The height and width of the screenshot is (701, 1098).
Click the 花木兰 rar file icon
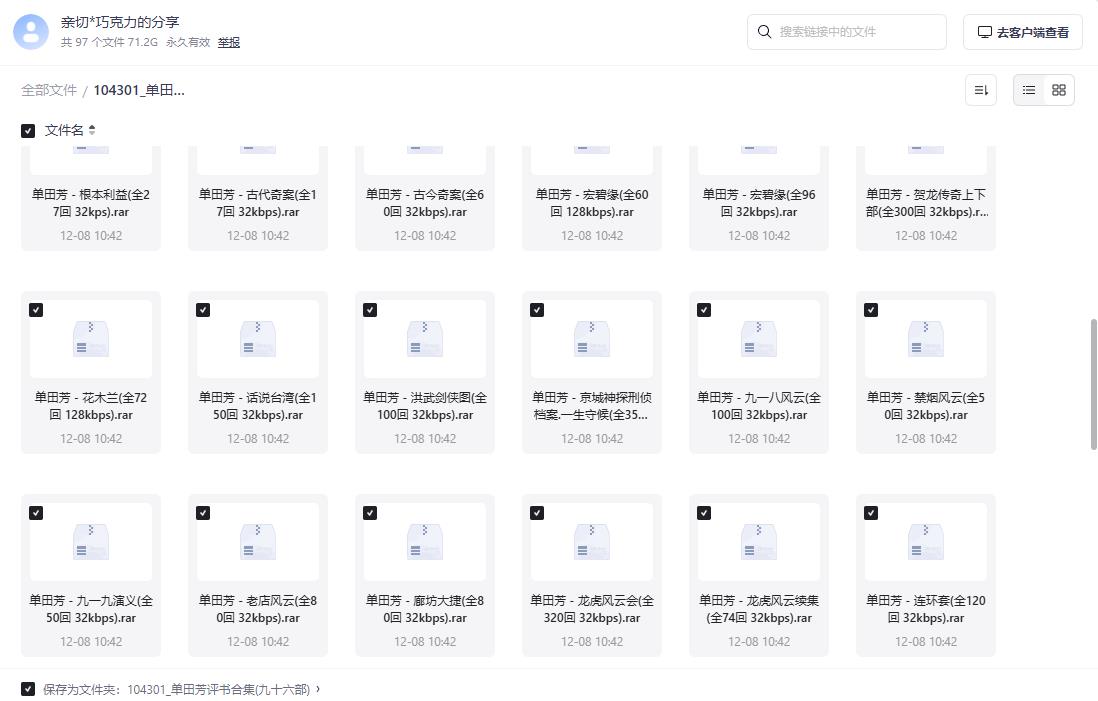coord(91,339)
